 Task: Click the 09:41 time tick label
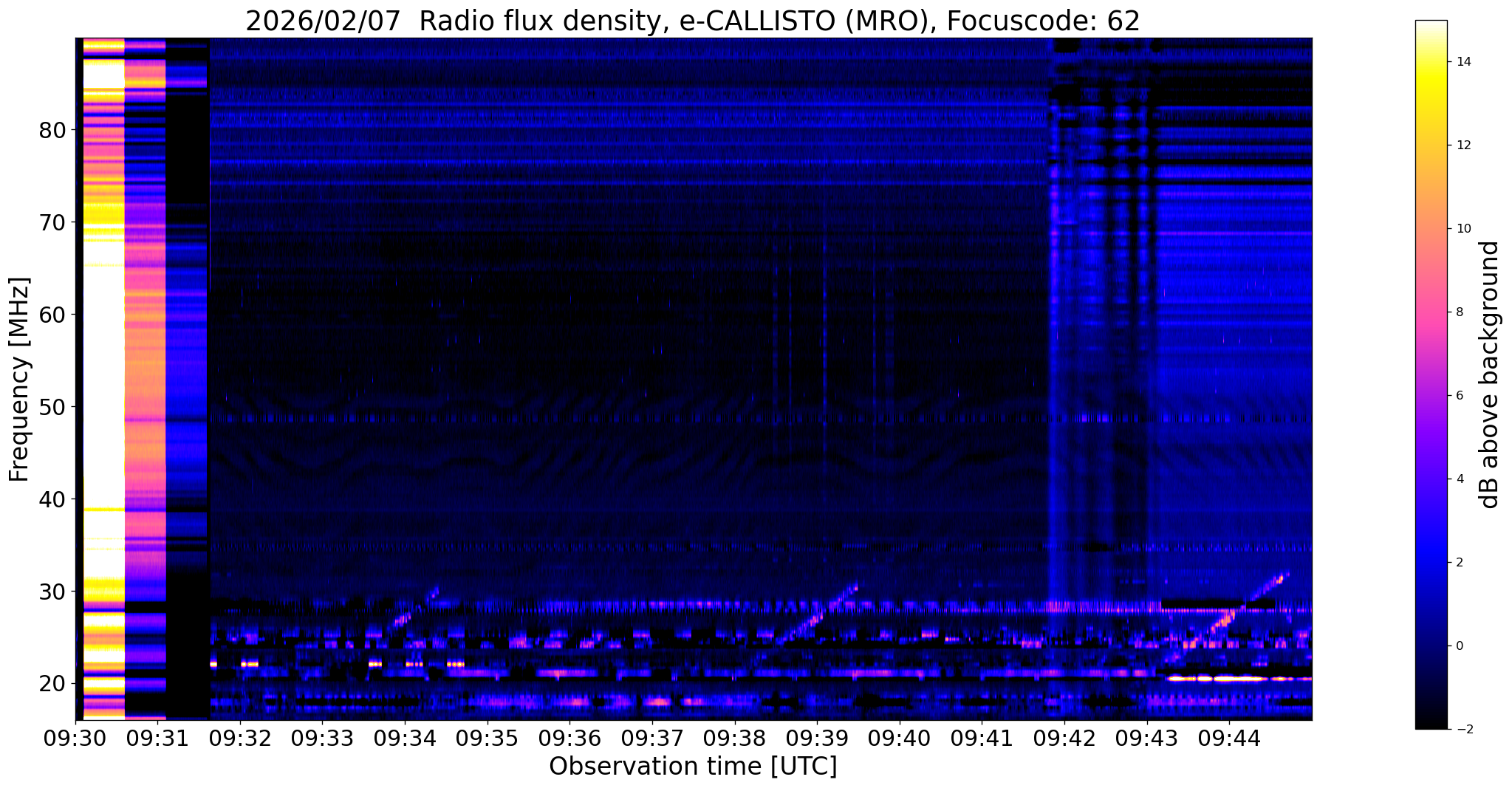point(982,738)
